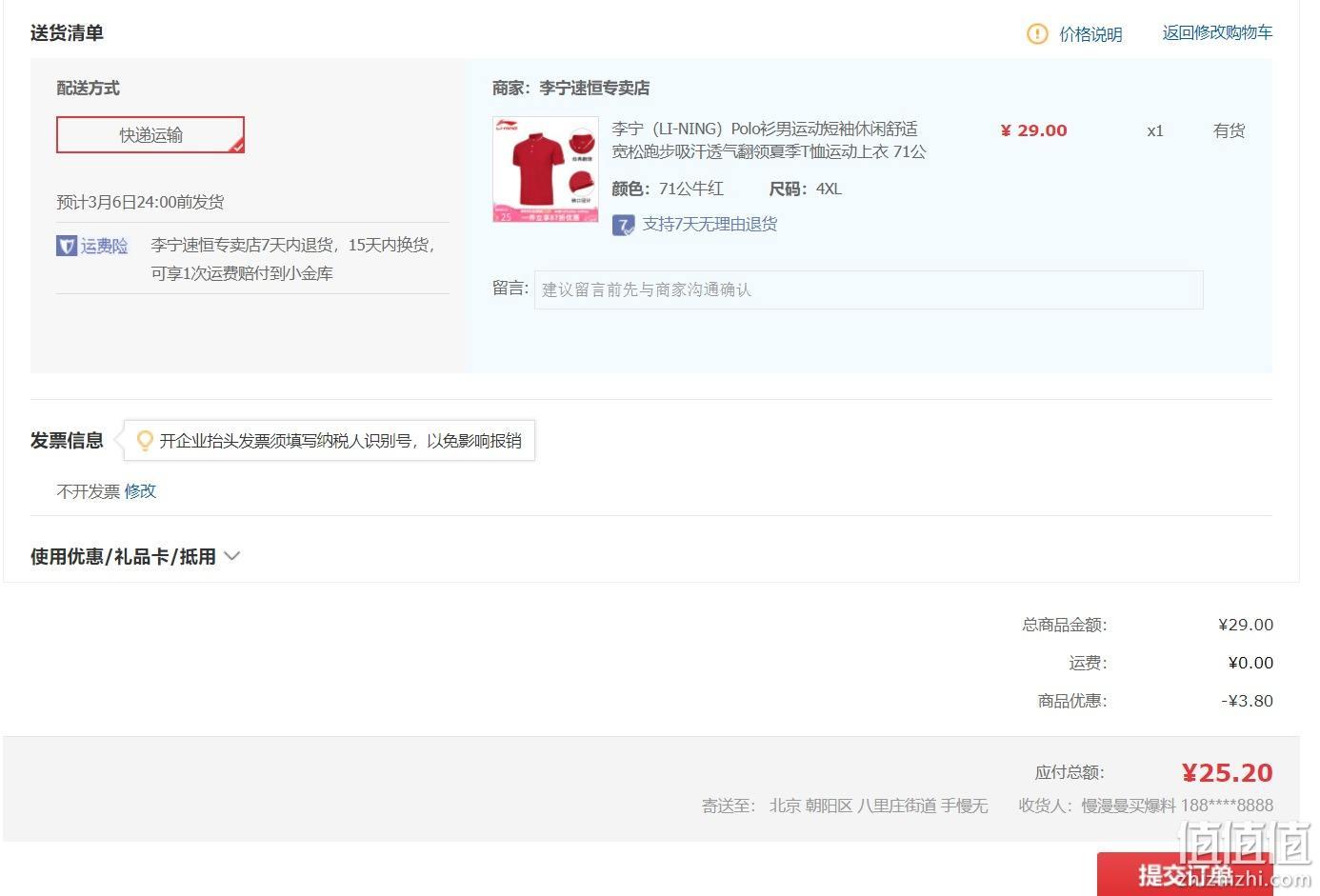This screenshot has width=1320, height=896.
Task: Click size value 4XL
Action: point(829,189)
